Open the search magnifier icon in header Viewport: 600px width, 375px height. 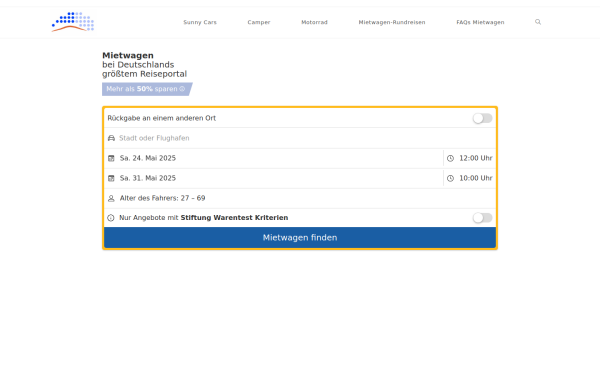pos(538,22)
